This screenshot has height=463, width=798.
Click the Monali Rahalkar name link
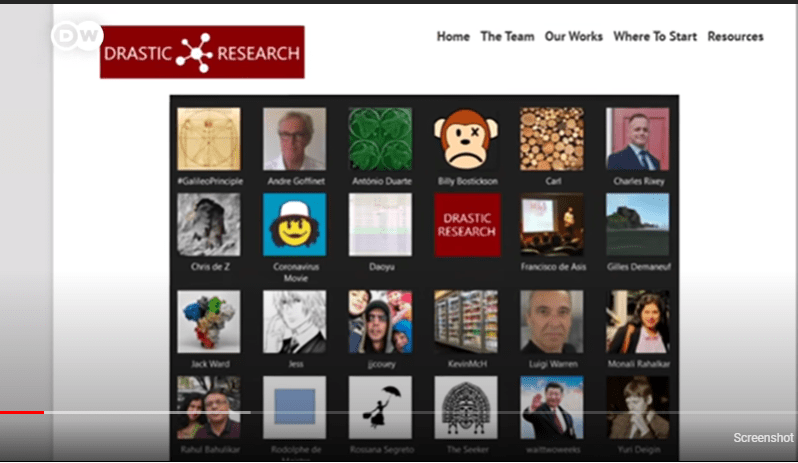(x=639, y=364)
